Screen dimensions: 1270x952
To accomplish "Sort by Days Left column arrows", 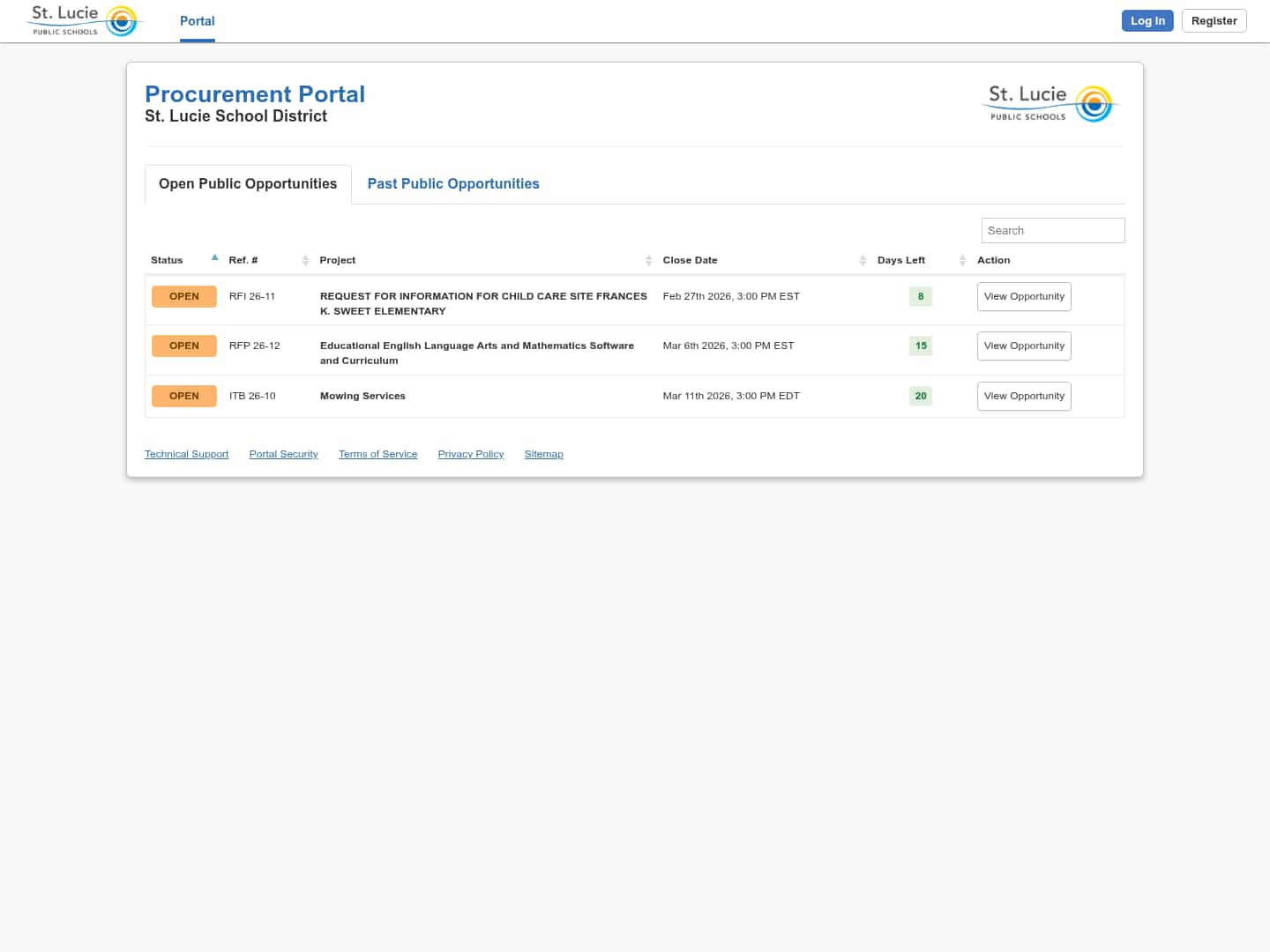I will pyautogui.click(x=962, y=260).
